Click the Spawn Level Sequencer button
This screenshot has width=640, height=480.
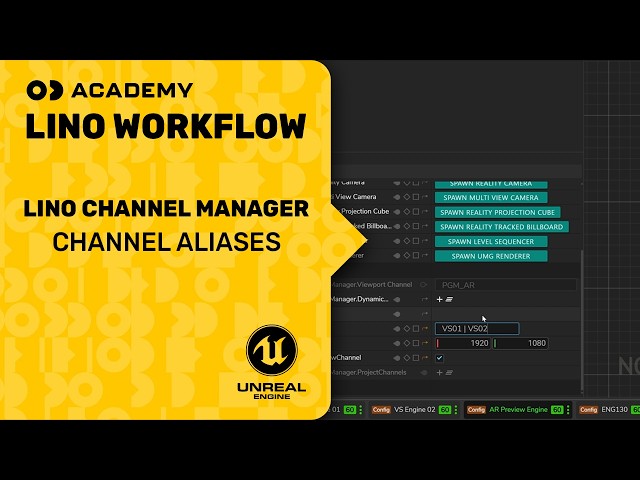pyautogui.click(x=491, y=242)
